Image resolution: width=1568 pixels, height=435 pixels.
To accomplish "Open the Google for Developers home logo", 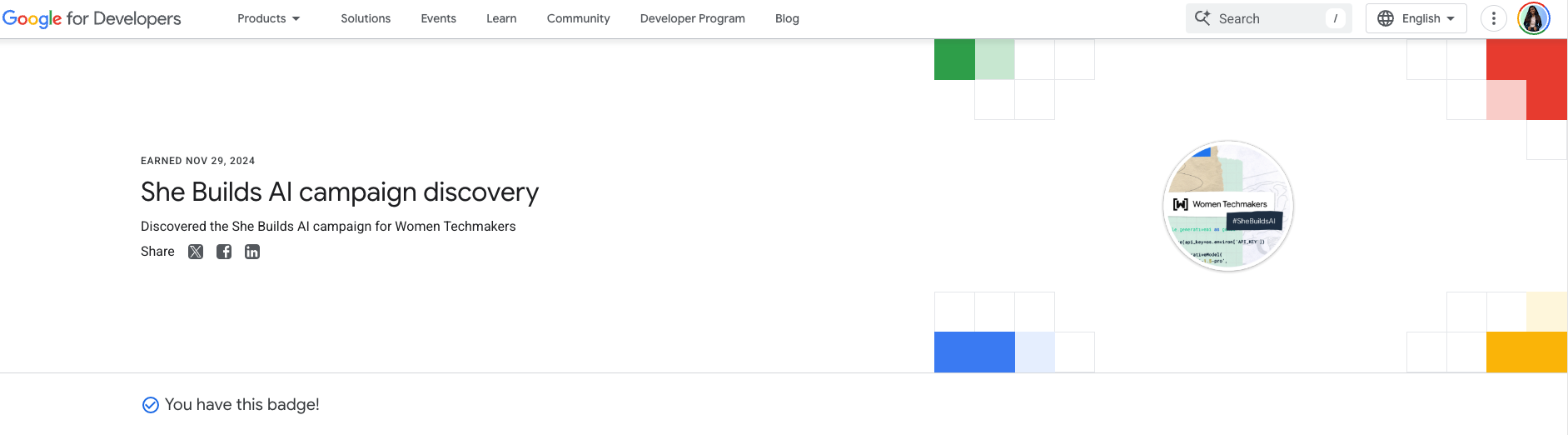I will [92, 18].
